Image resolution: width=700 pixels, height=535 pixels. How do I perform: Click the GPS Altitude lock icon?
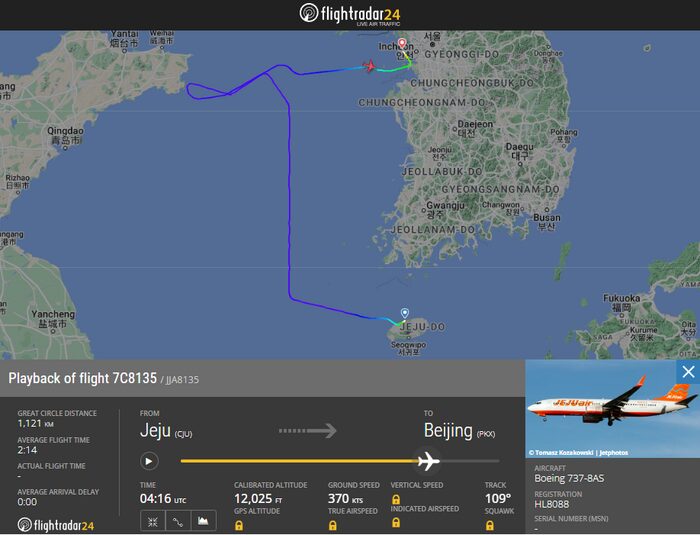pyautogui.click(x=239, y=526)
